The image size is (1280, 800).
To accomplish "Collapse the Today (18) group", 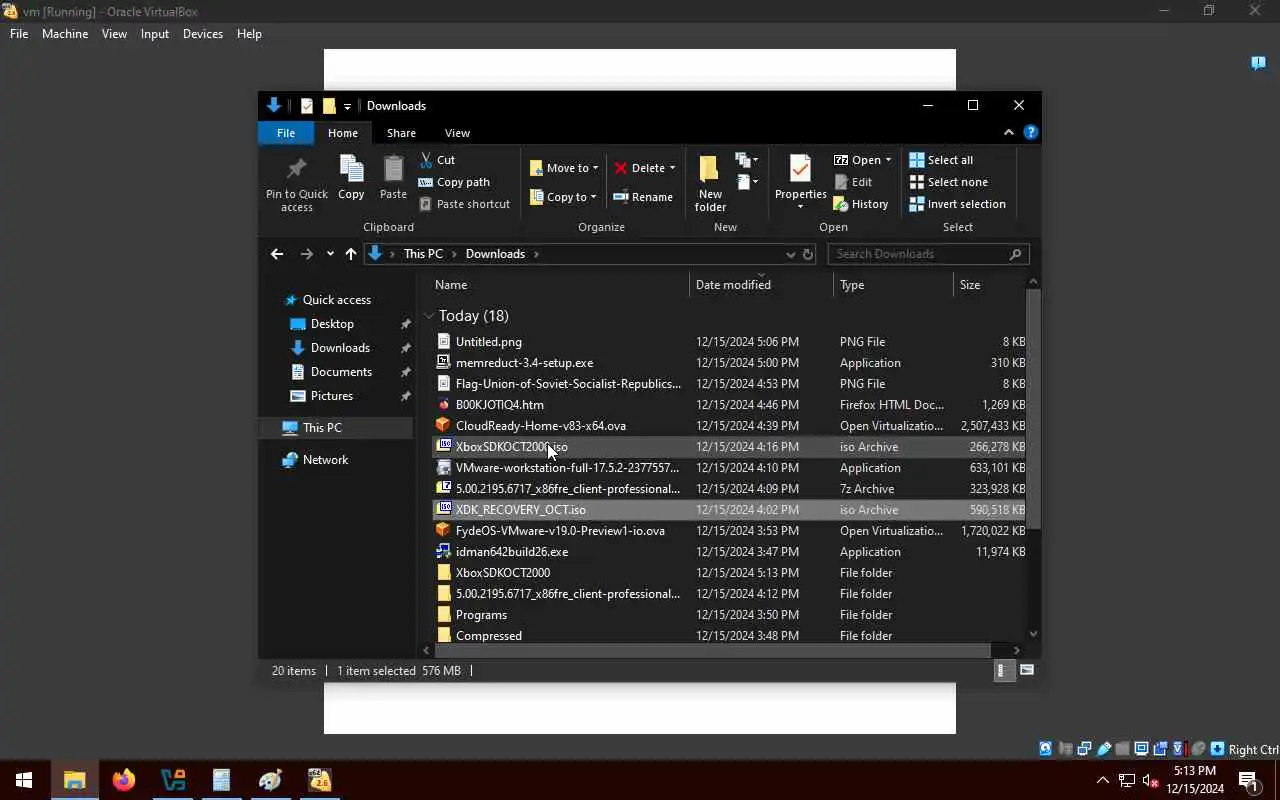I will (x=429, y=316).
